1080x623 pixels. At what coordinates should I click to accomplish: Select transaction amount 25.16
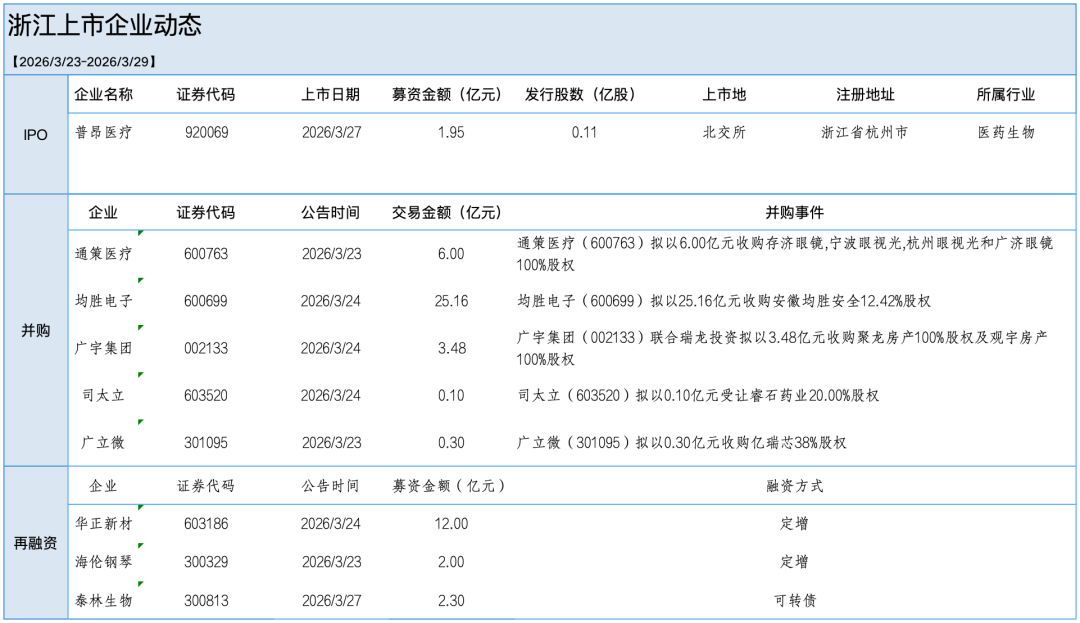click(x=451, y=301)
